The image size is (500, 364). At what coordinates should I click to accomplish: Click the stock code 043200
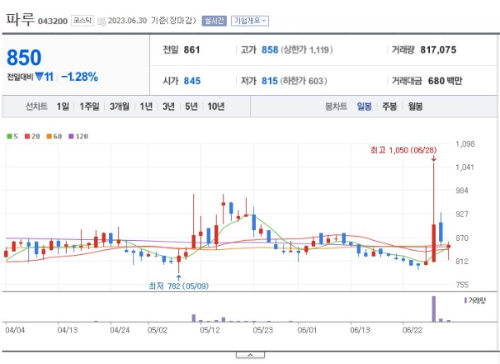pos(53,21)
